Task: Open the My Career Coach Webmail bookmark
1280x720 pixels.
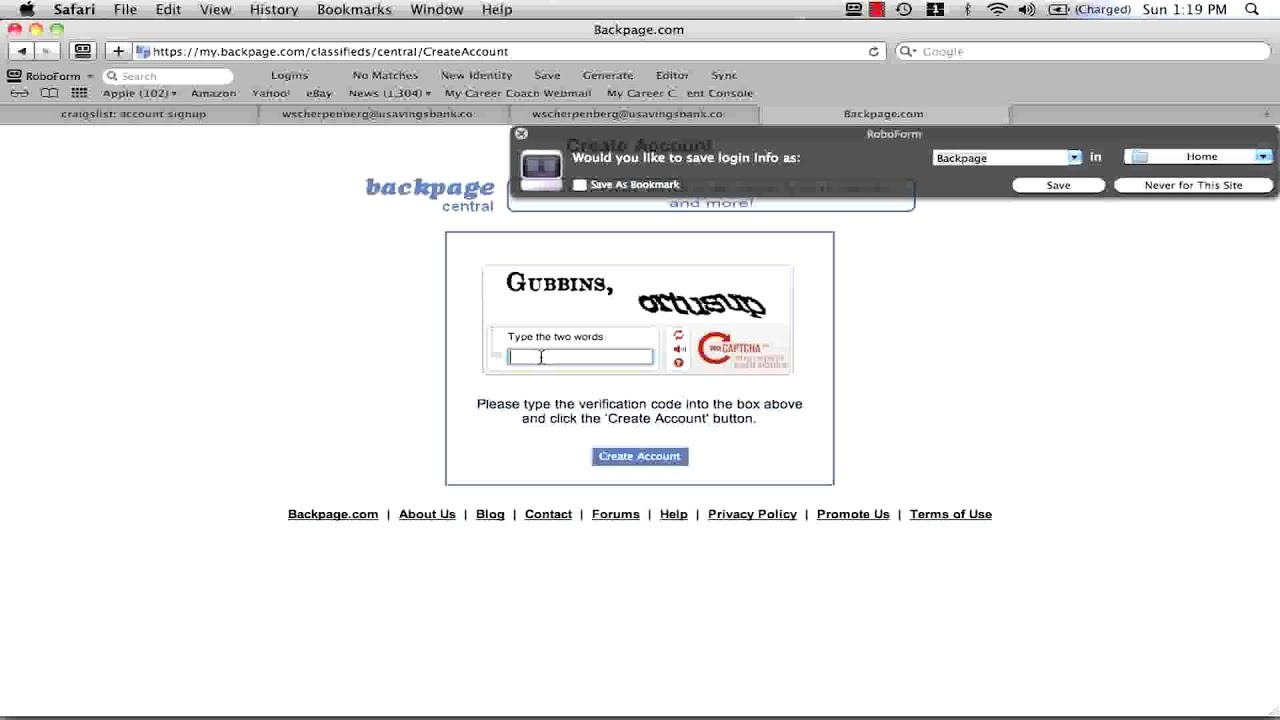Action: click(x=518, y=93)
